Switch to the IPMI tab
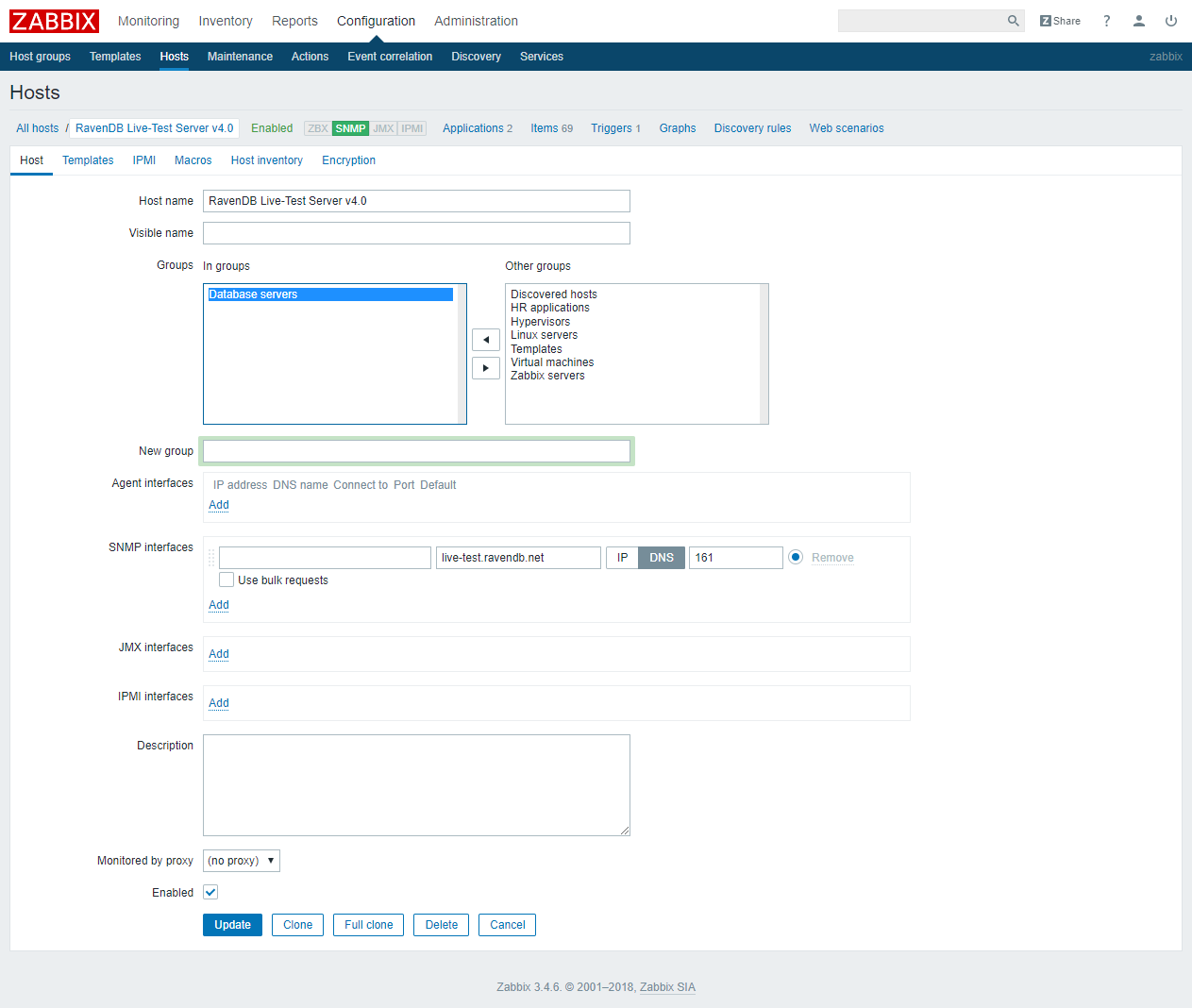Screen dimensions: 1192x1008 (x=144, y=160)
